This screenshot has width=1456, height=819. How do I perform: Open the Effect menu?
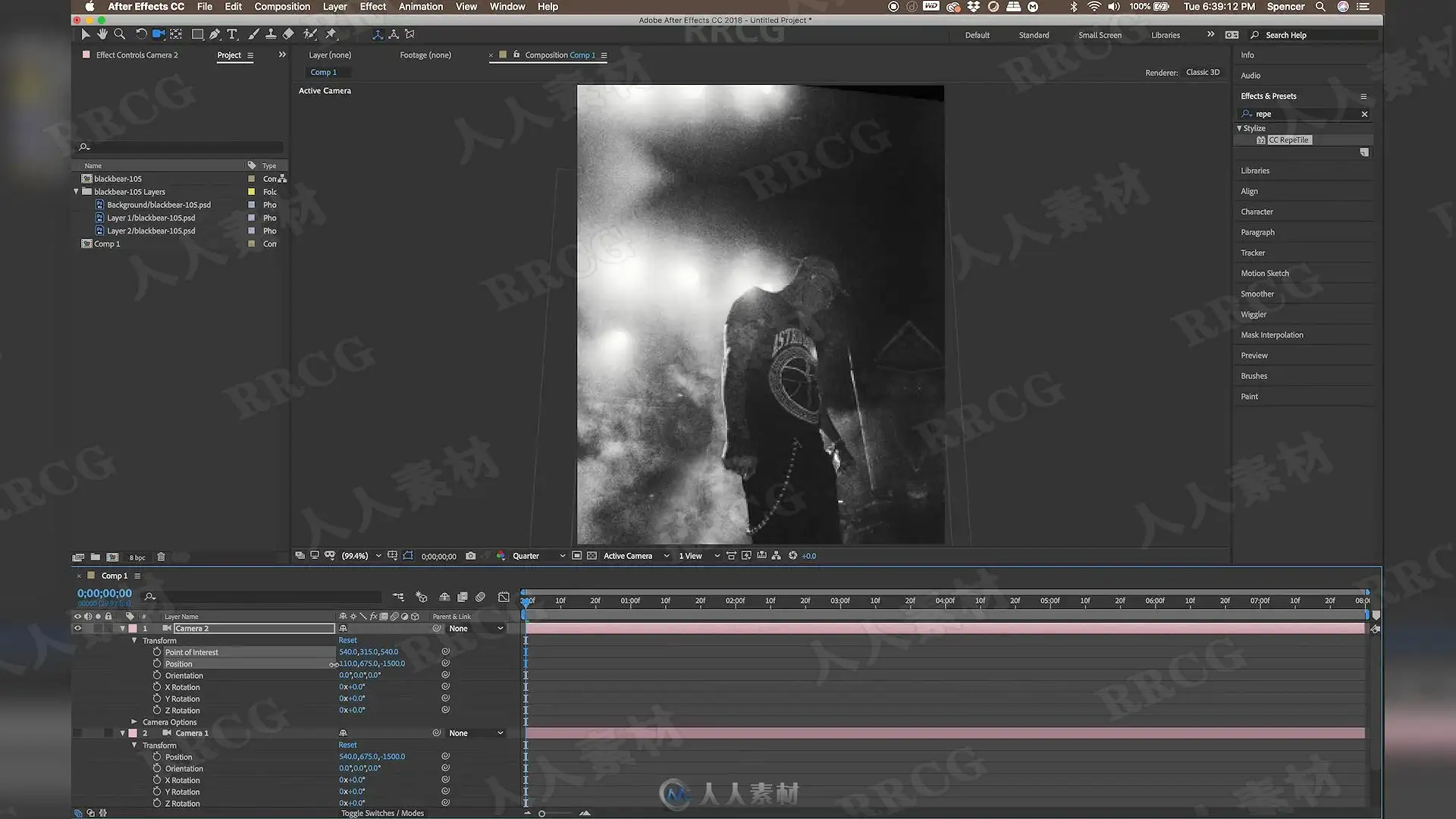[x=372, y=7]
